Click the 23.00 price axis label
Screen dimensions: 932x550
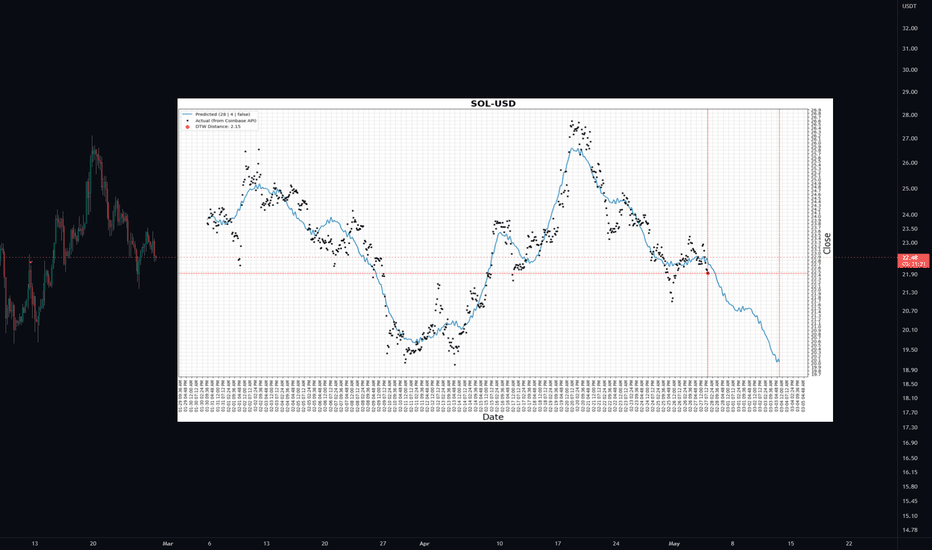point(909,243)
